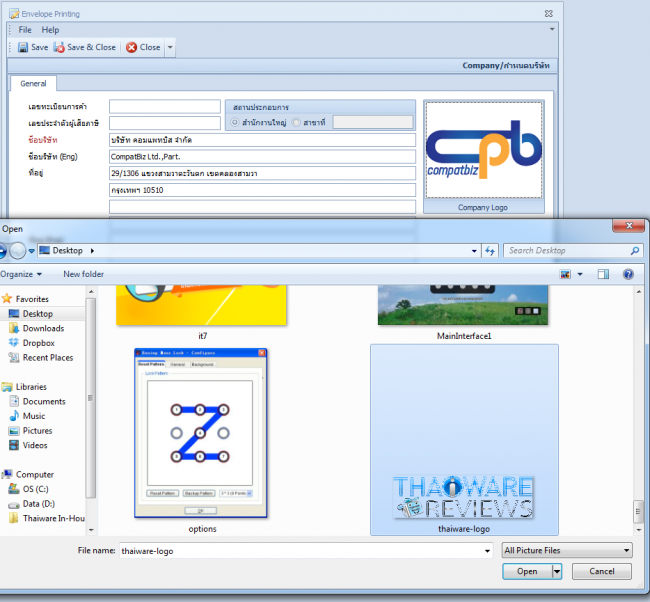650x602 pixels.
Task: Click the it7 image thumbnail
Action: pyautogui.click(x=201, y=305)
